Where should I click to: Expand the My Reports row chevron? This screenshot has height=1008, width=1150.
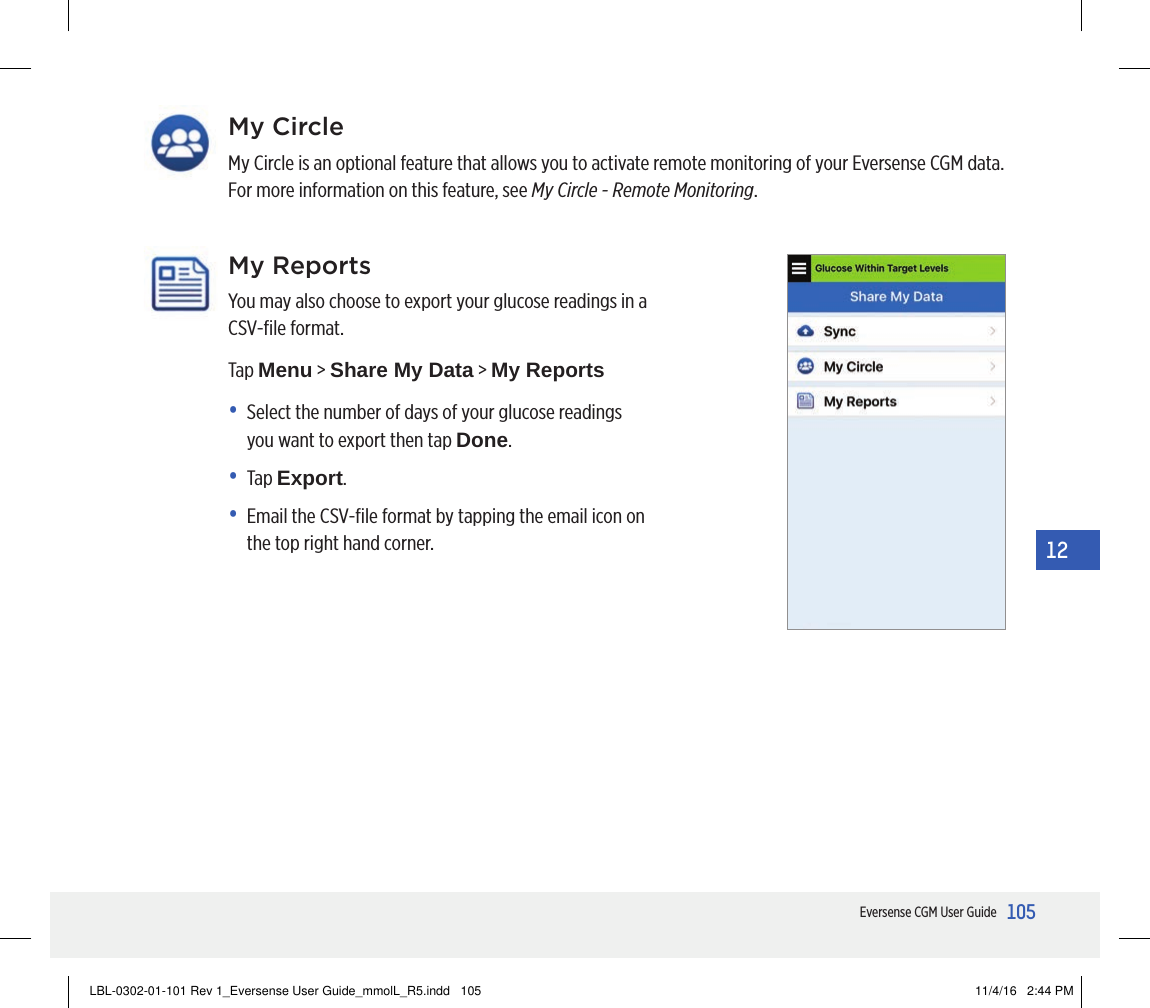992,401
